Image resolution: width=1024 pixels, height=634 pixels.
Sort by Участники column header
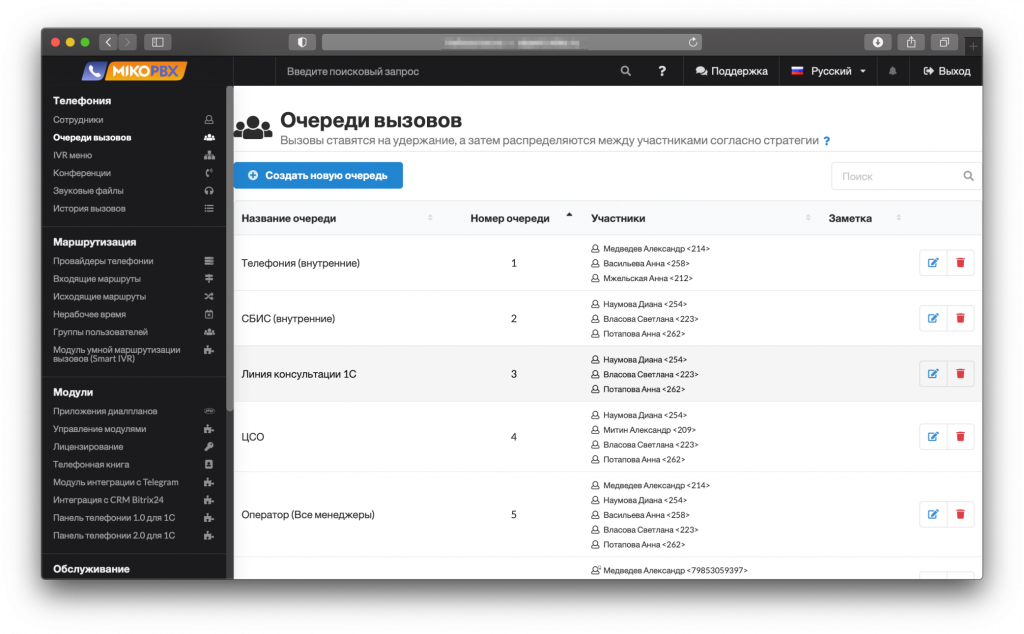coord(618,218)
